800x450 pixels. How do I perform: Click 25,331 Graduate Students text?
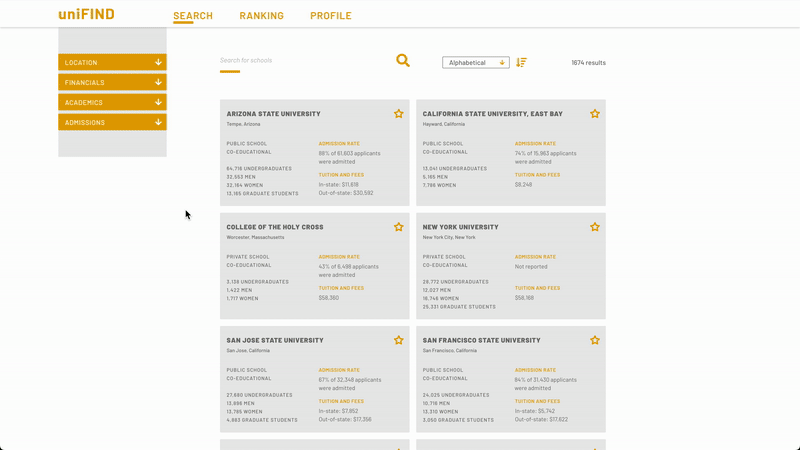459,307
